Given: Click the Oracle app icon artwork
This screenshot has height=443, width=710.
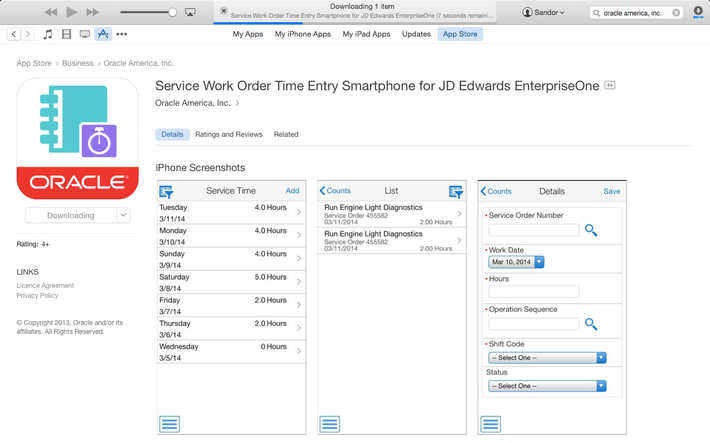Looking at the screenshot, I should point(78,138).
